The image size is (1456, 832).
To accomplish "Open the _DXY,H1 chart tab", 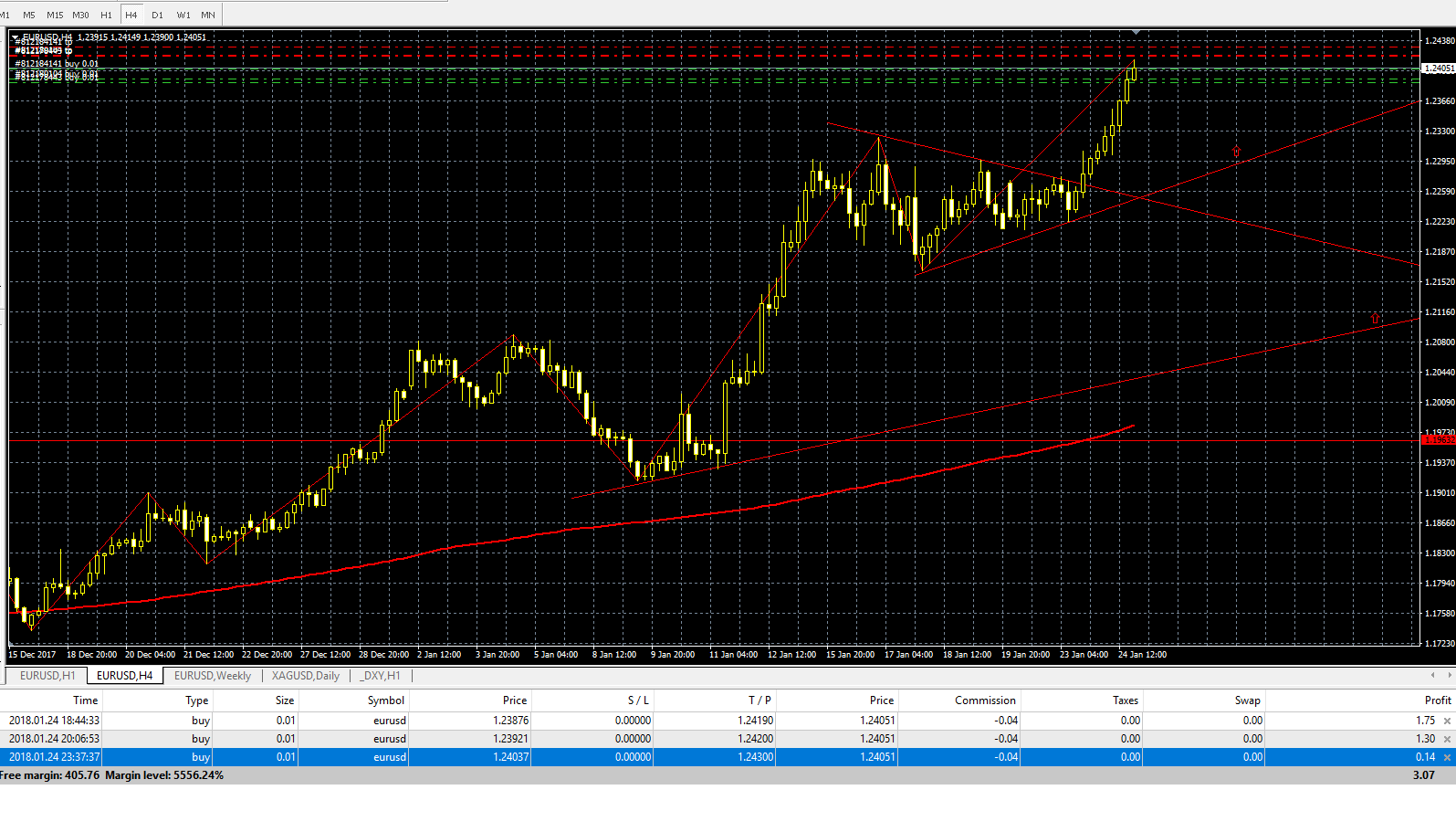I will coord(381,676).
